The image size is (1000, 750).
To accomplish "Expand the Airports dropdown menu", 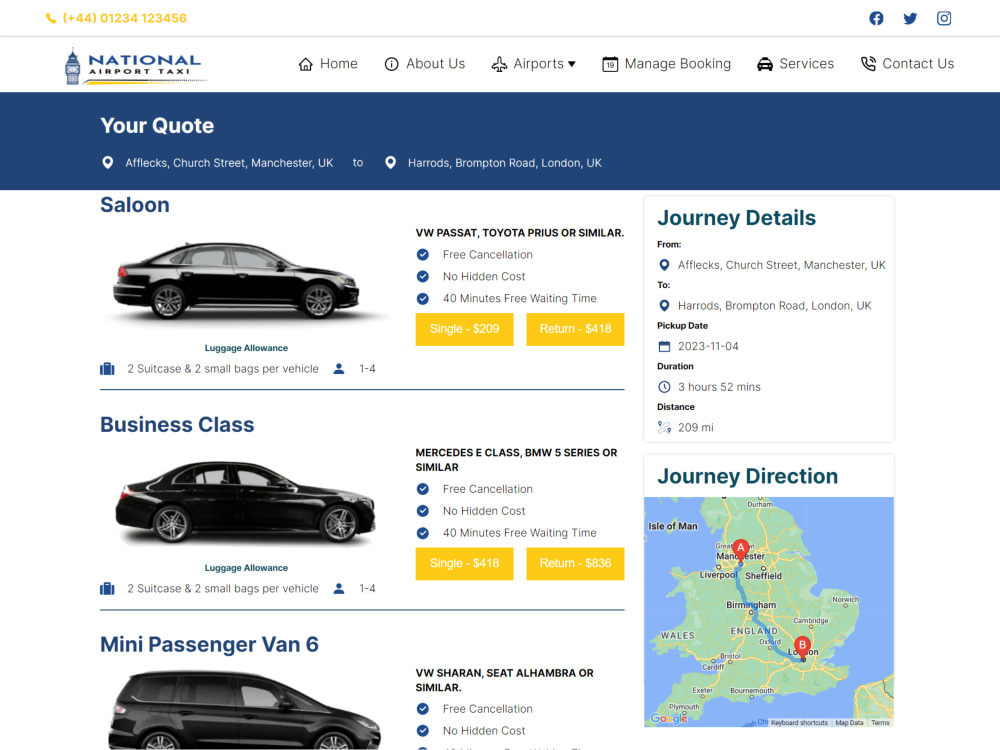I will tap(534, 64).
